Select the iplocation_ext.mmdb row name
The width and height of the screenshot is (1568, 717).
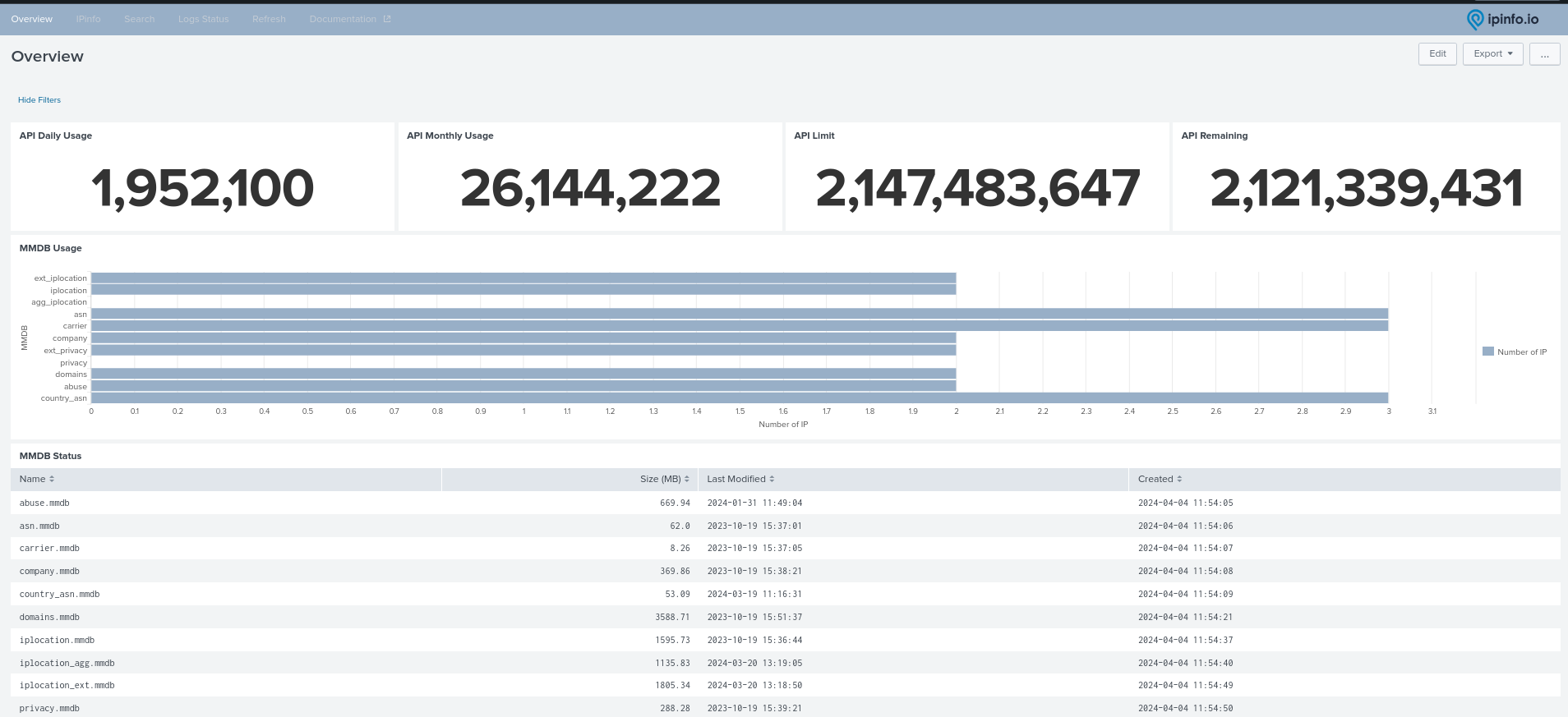point(67,685)
